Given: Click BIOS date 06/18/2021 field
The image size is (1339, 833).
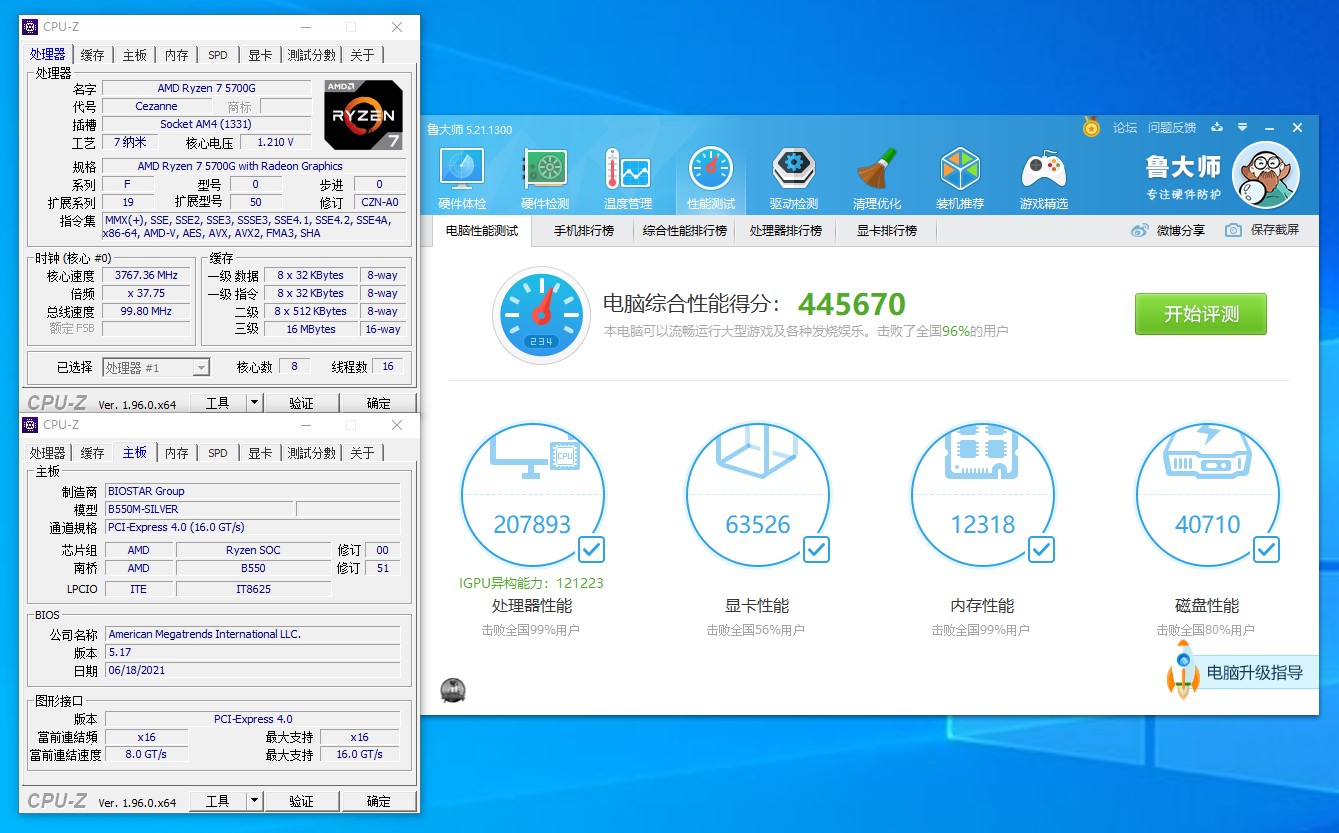Looking at the screenshot, I should [252, 671].
